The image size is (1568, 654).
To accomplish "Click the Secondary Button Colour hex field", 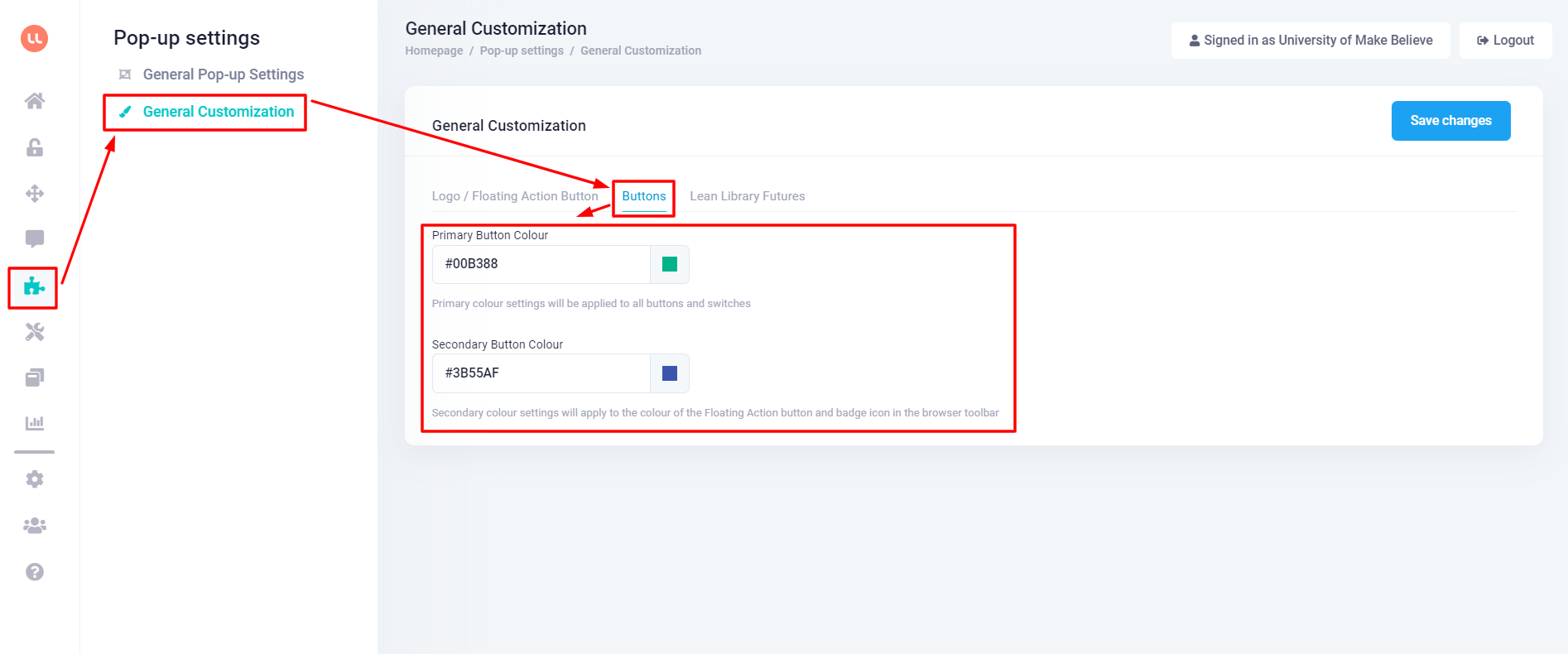I will pyautogui.click(x=541, y=373).
